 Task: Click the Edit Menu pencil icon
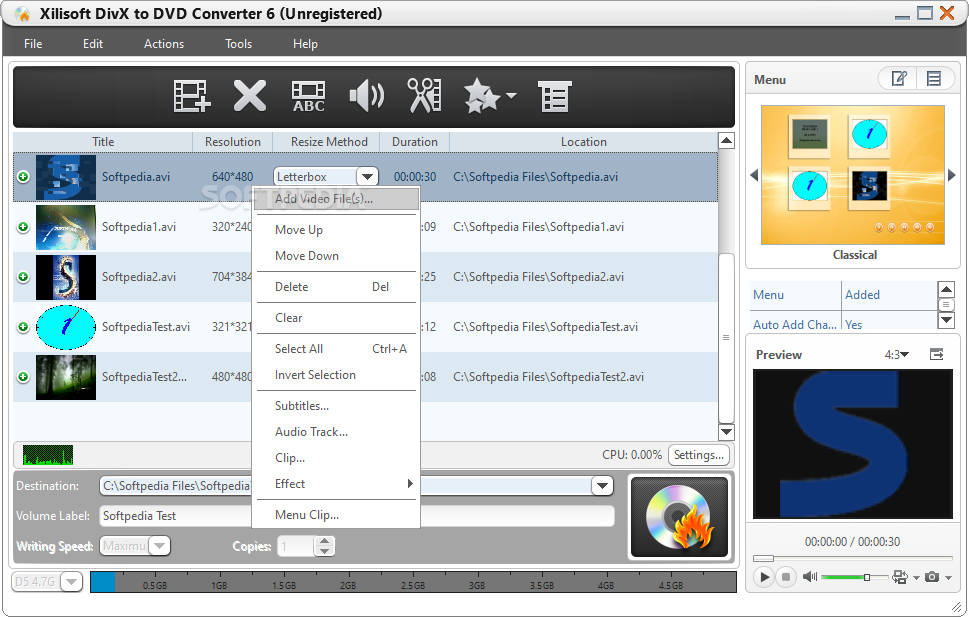[x=899, y=79]
